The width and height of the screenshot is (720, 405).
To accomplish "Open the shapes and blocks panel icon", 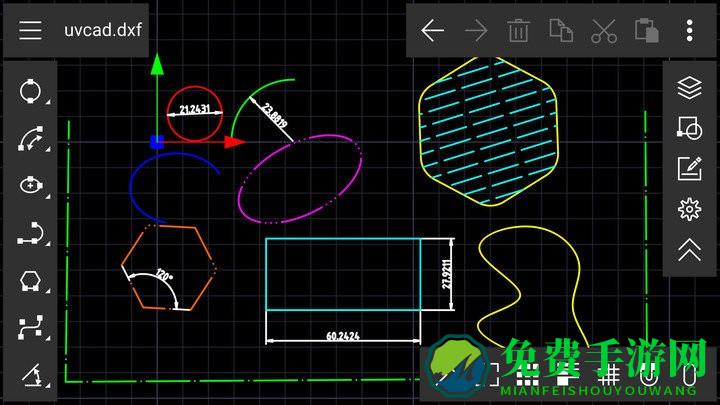I will tap(690, 128).
